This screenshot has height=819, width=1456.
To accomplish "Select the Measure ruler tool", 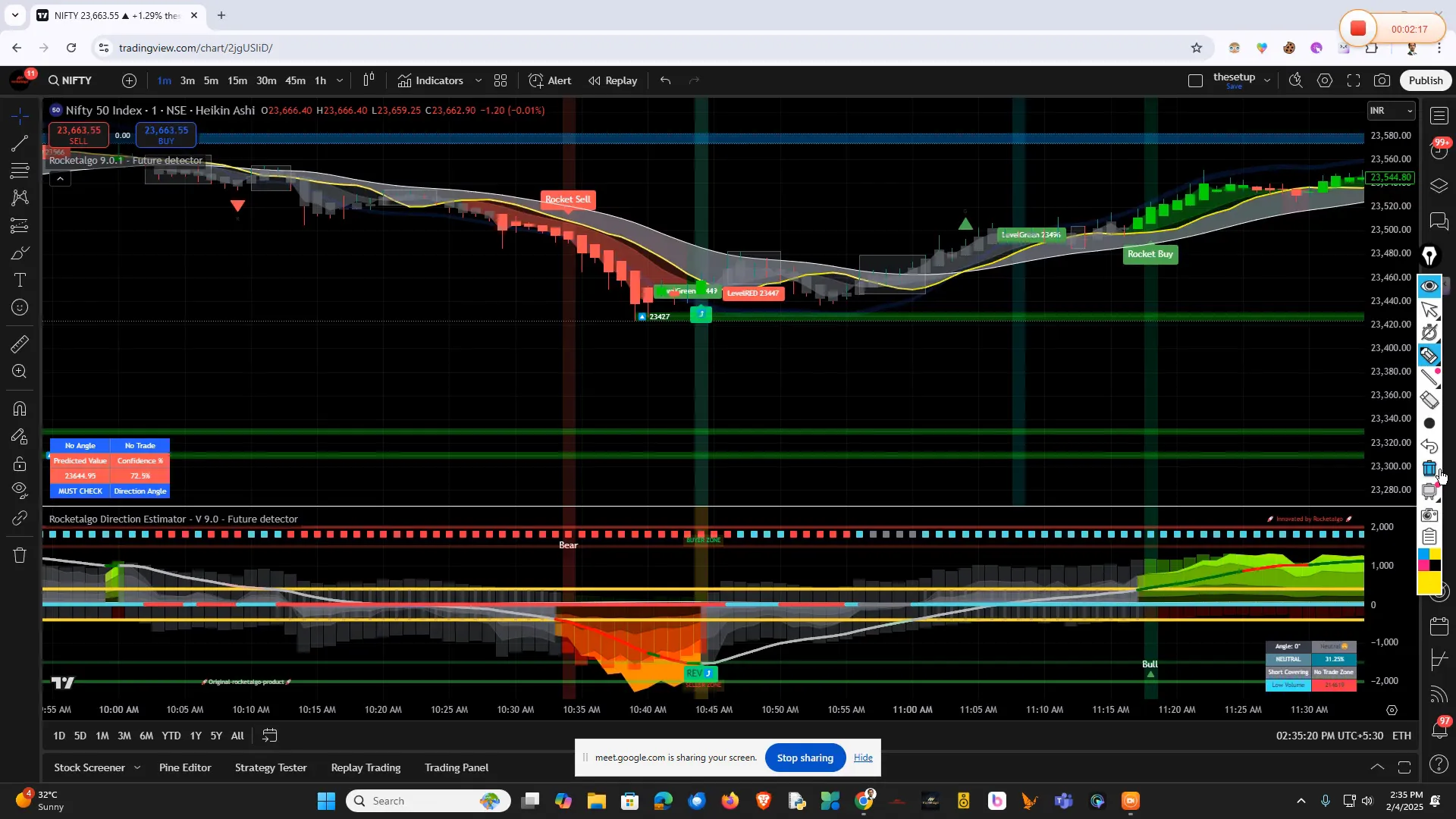I will click(19, 346).
